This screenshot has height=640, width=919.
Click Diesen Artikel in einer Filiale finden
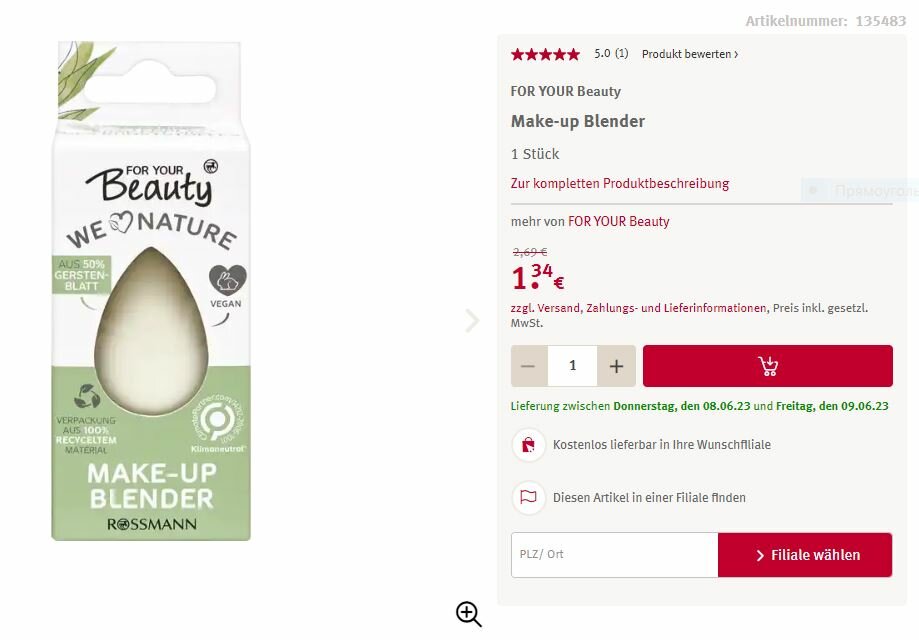coord(649,498)
